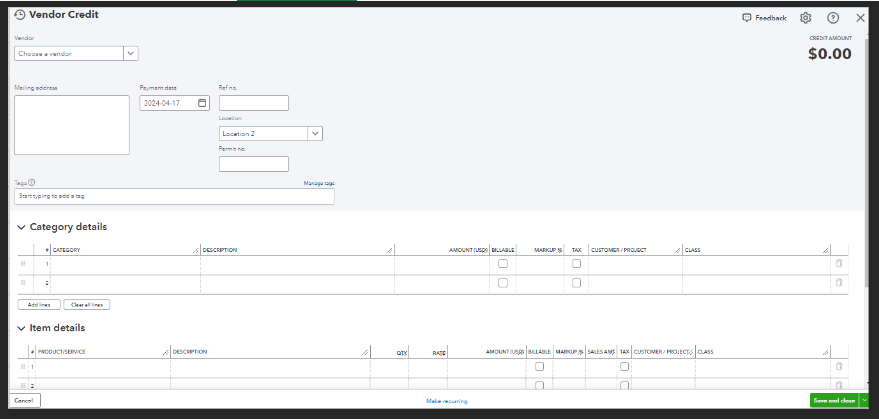The width and height of the screenshot is (879, 419).
Task: Open the help question mark icon
Action: (833, 18)
